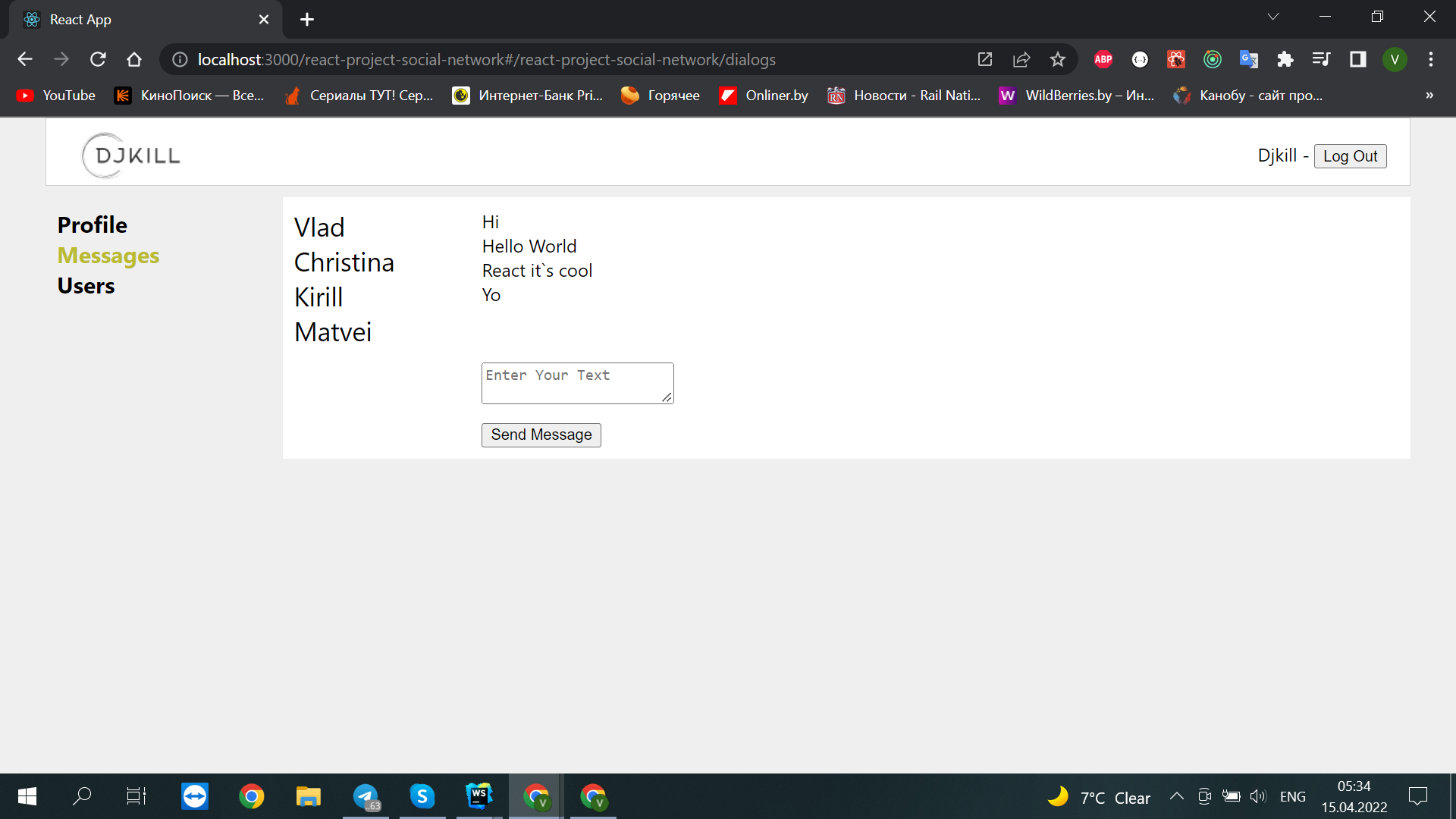Share this page via the share icon
Image resolution: width=1456 pixels, height=819 pixels.
[1021, 59]
